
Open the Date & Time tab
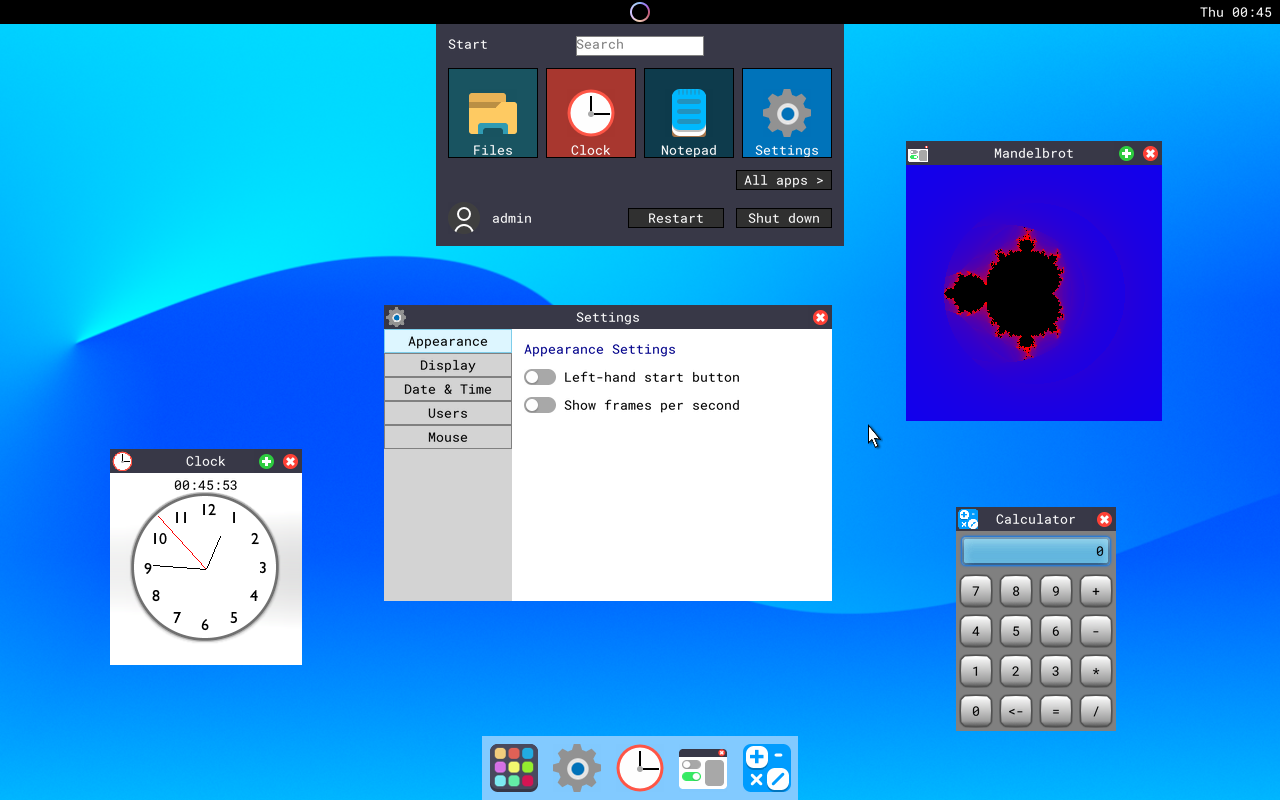[447, 389]
